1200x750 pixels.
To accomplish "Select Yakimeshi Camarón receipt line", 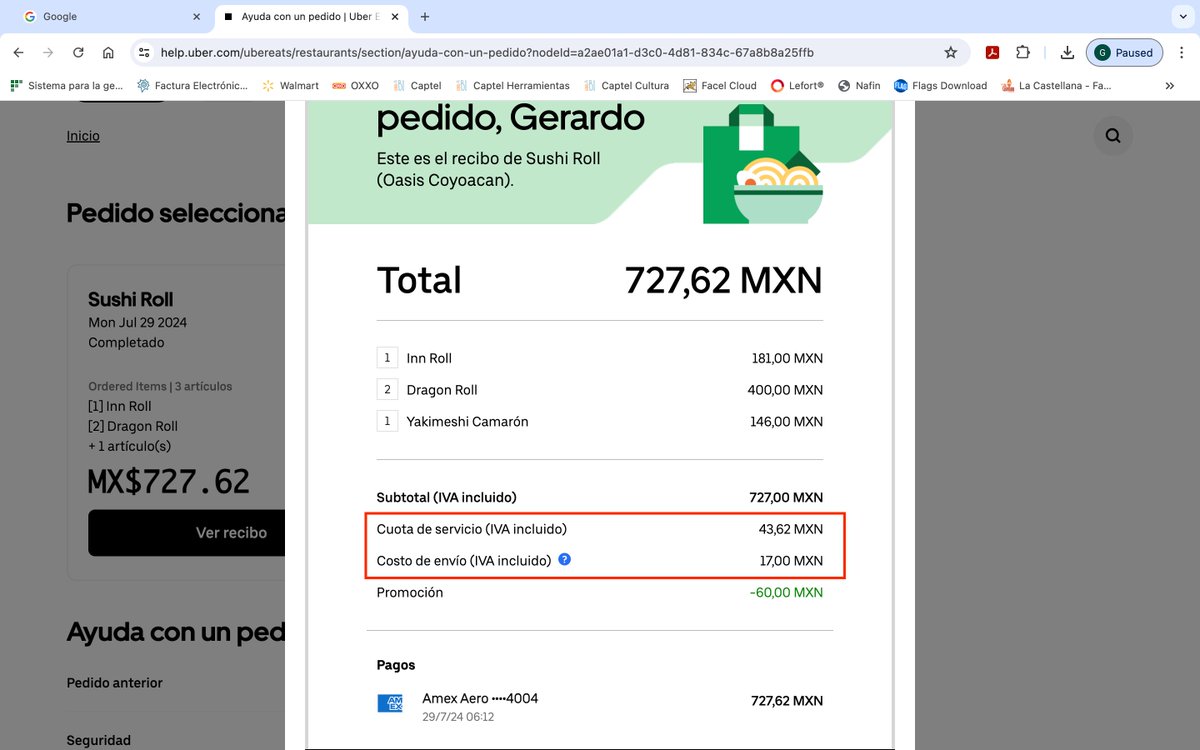I will coord(600,422).
